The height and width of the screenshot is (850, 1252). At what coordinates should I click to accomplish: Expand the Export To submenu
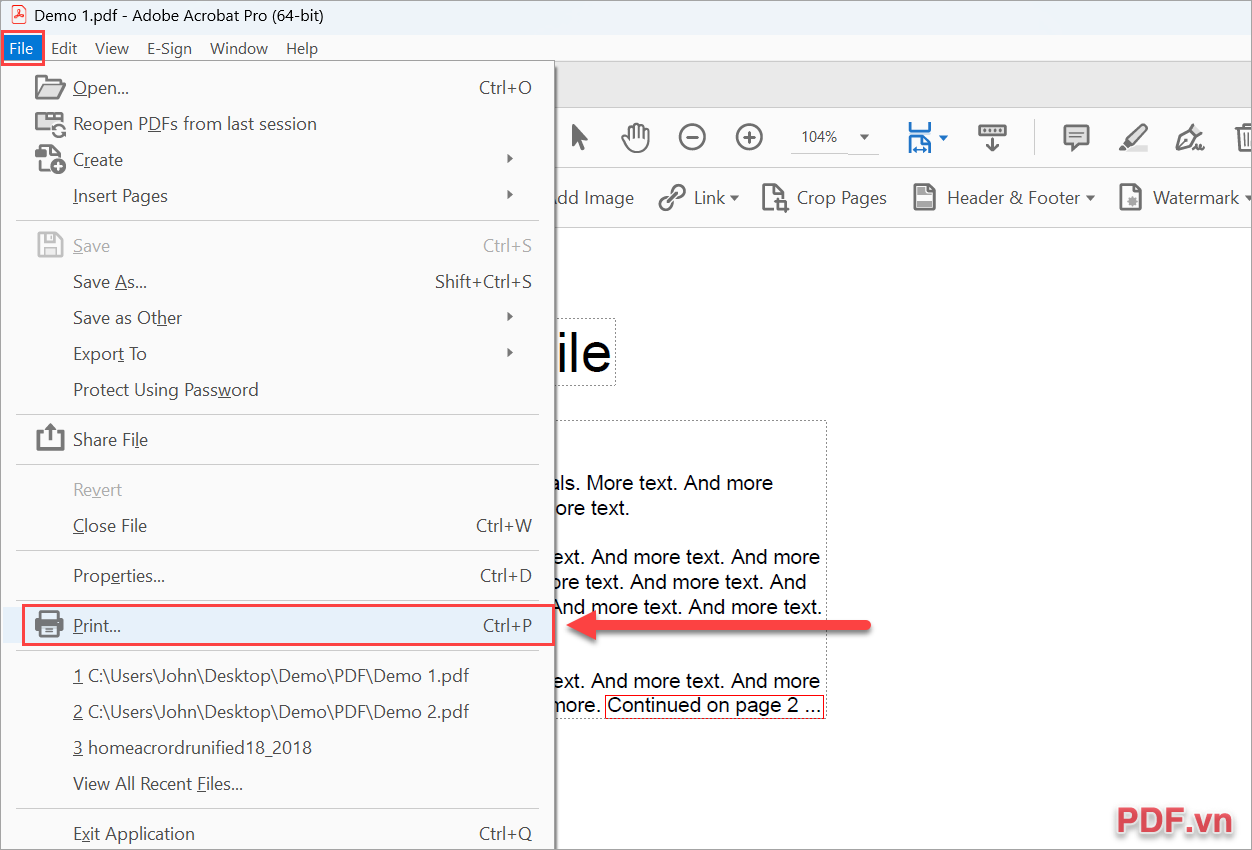pos(277,354)
